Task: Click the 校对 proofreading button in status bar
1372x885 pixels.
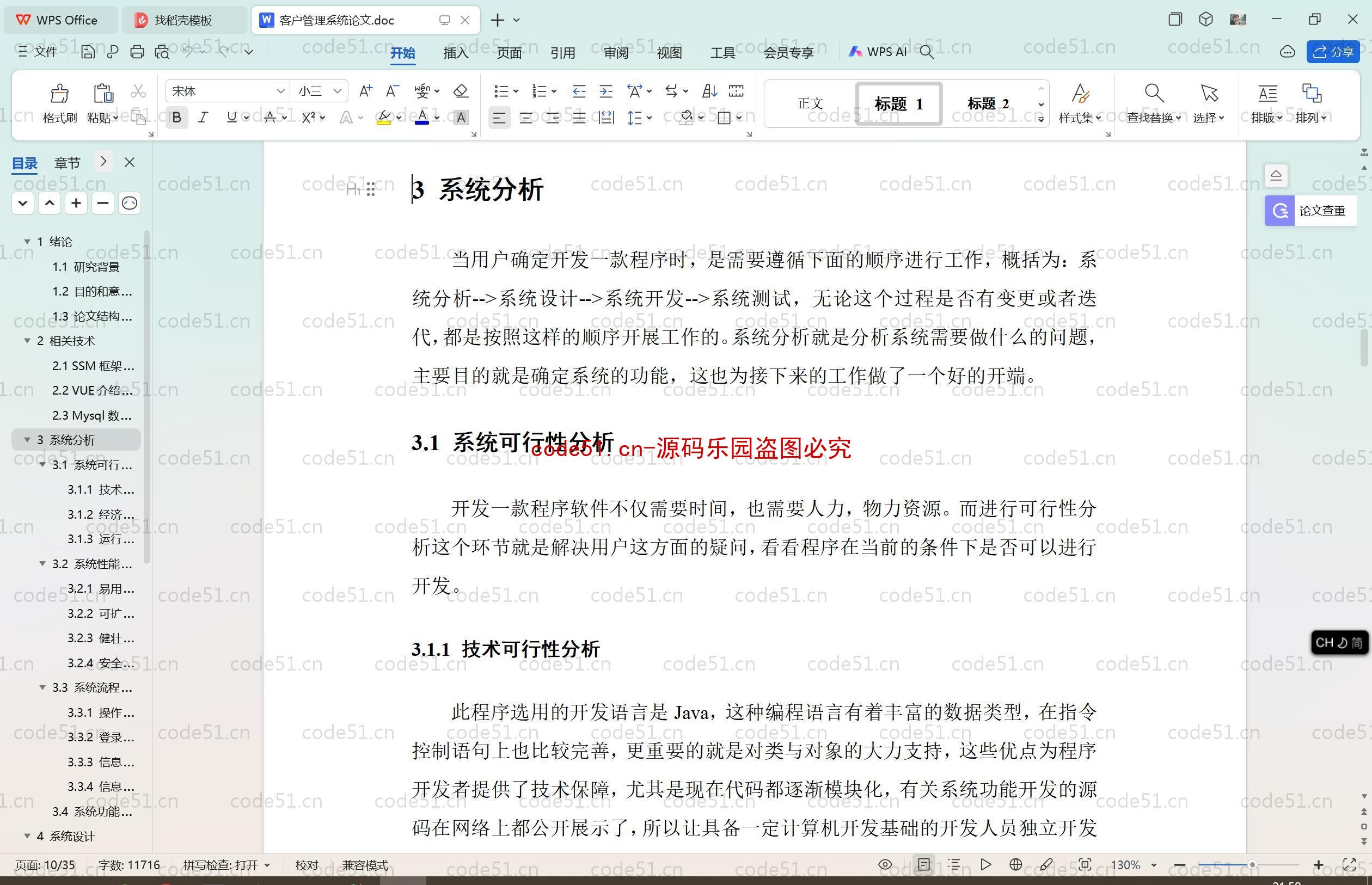Action: pyautogui.click(x=307, y=865)
